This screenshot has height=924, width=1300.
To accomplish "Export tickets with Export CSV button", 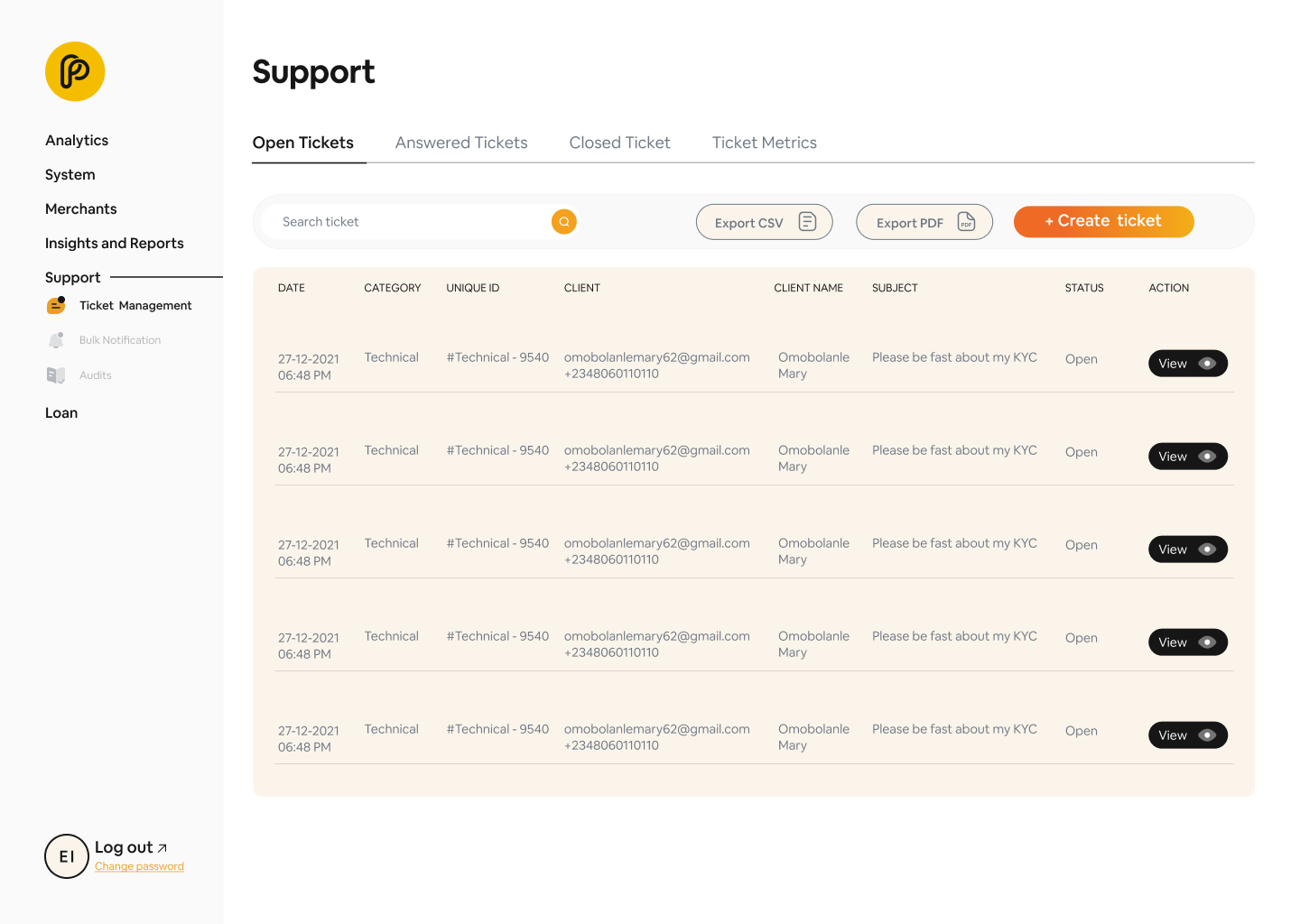I will pos(765,222).
